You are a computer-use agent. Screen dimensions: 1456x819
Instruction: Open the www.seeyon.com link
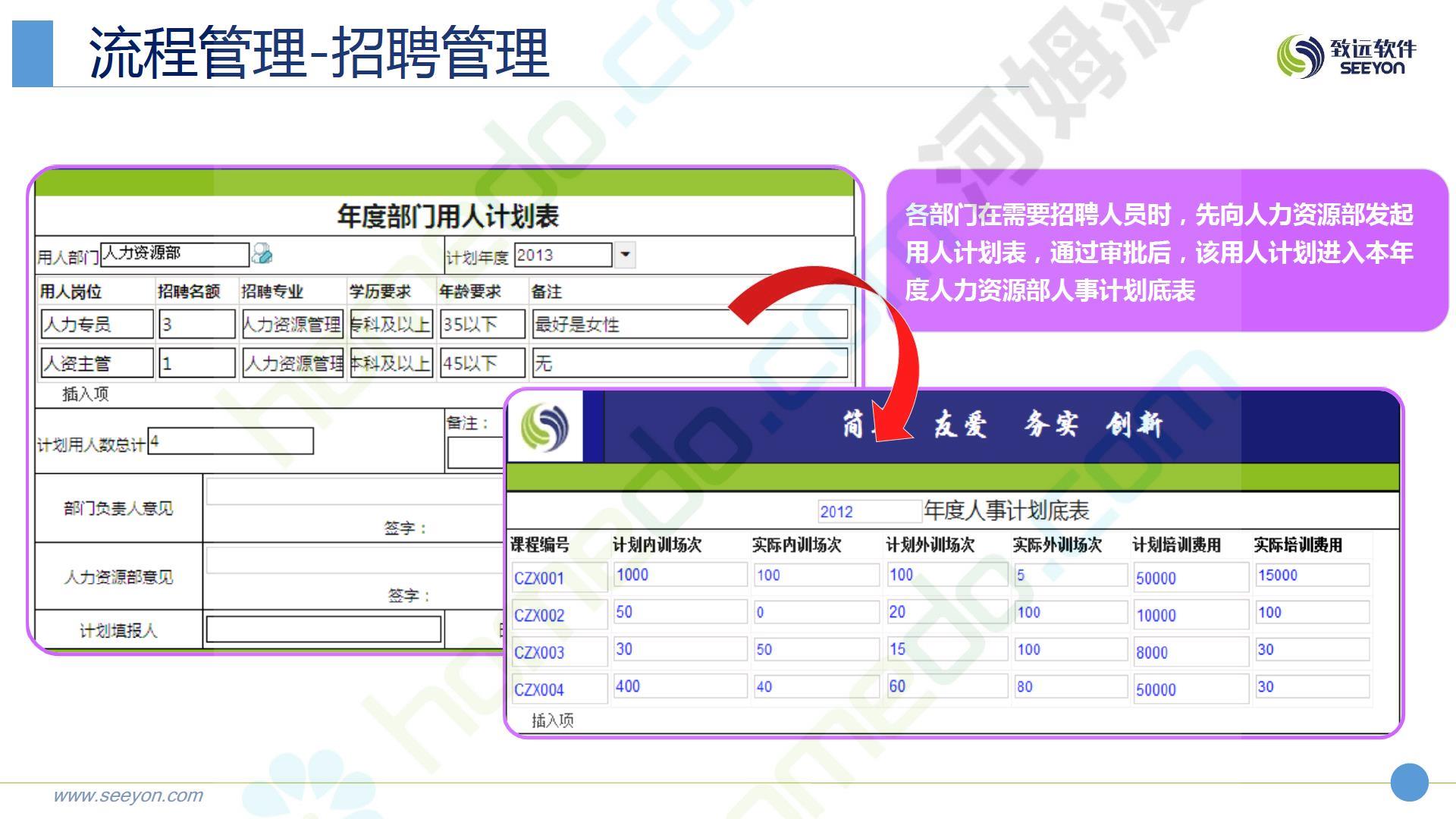[127, 795]
